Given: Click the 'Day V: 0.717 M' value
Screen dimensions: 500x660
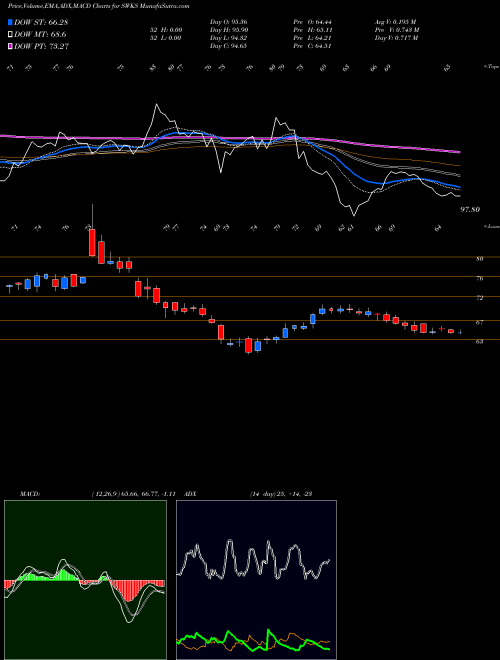Looking at the screenshot, I should pyautogui.click(x=397, y=38).
